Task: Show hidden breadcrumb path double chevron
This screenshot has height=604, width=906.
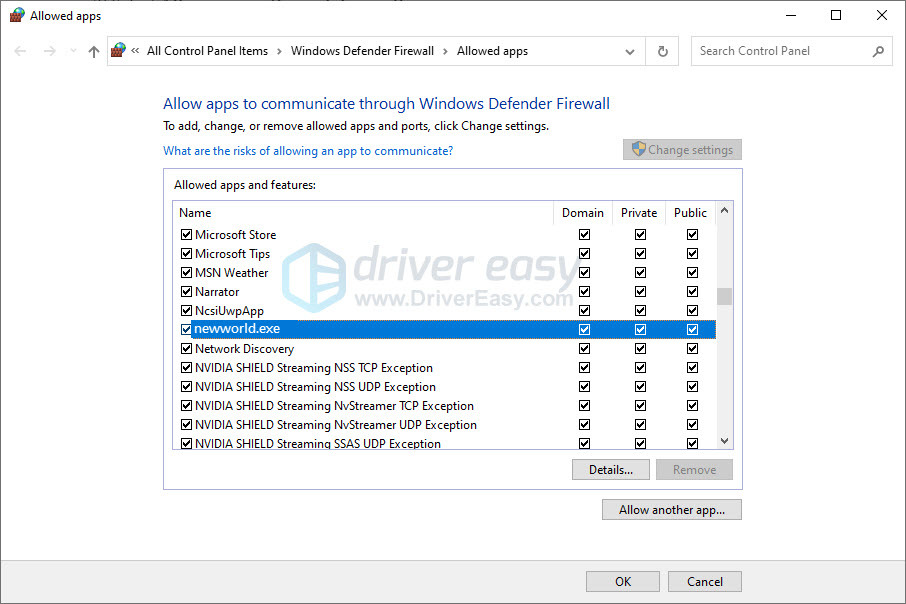Action: tap(135, 51)
